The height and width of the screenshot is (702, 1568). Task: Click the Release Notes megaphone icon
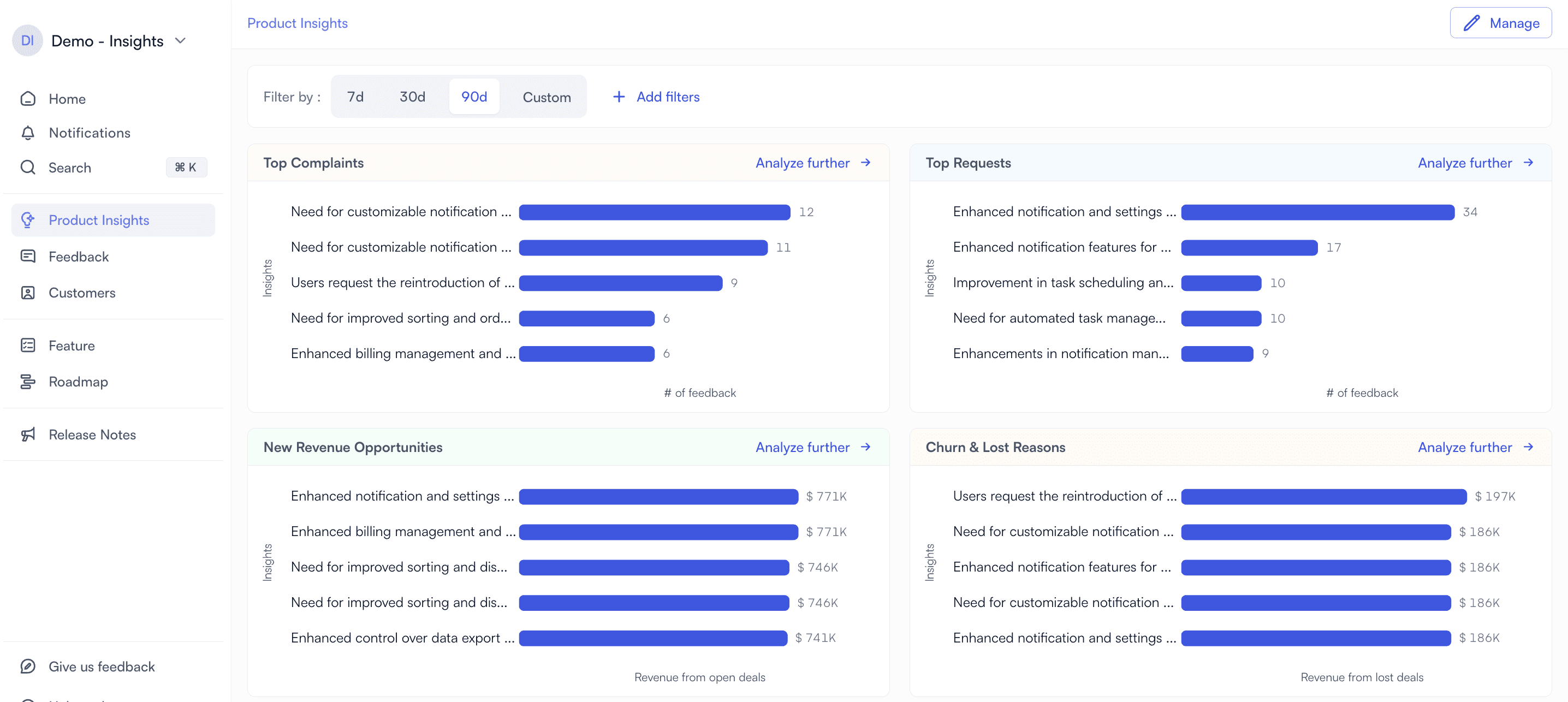coord(28,434)
